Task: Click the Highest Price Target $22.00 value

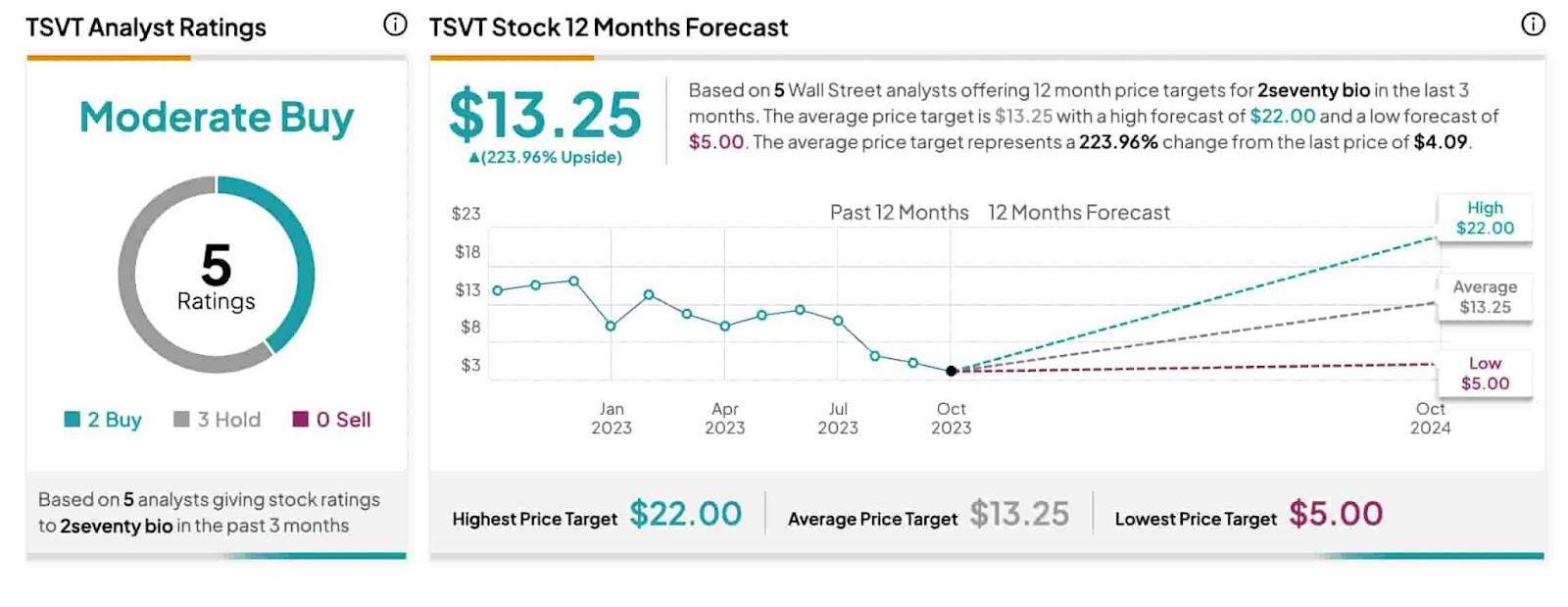Action: [685, 514]
